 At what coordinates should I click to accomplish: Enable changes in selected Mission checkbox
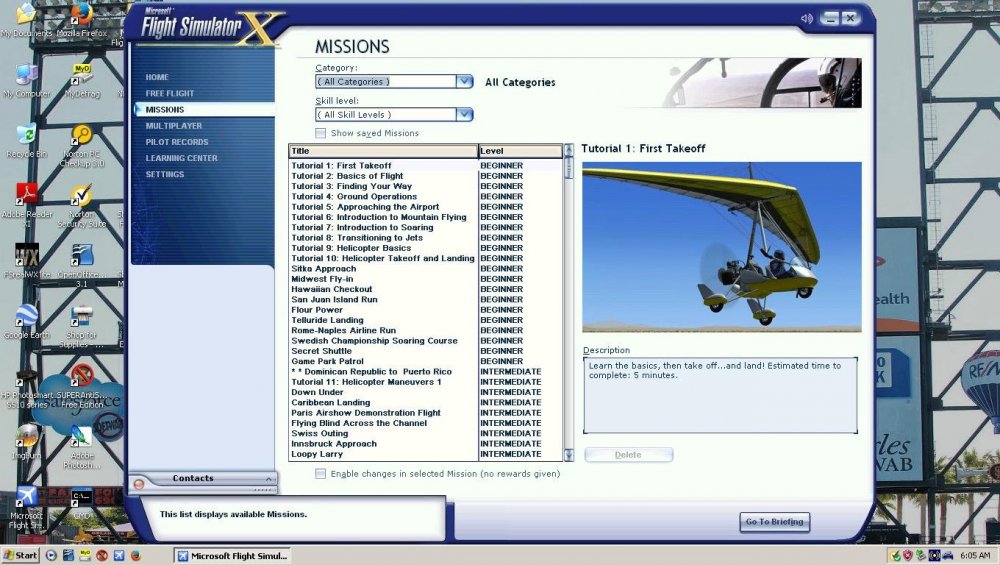click(320, 474)
